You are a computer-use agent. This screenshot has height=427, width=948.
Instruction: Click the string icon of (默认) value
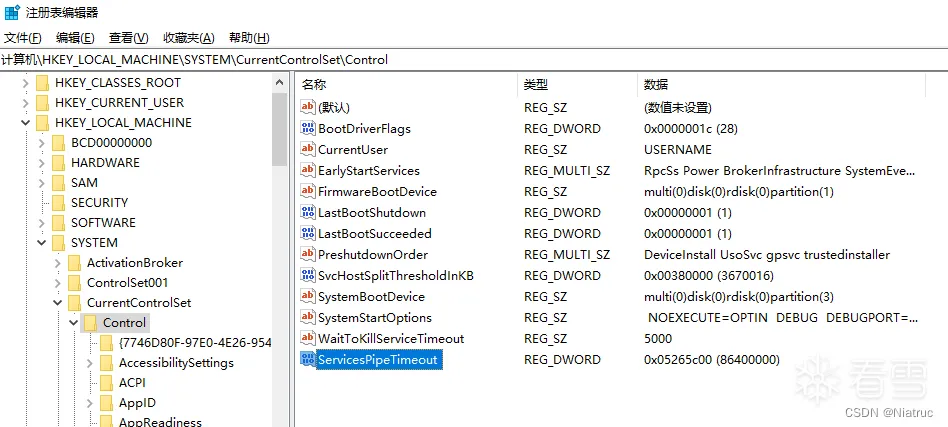pos(308,108)
